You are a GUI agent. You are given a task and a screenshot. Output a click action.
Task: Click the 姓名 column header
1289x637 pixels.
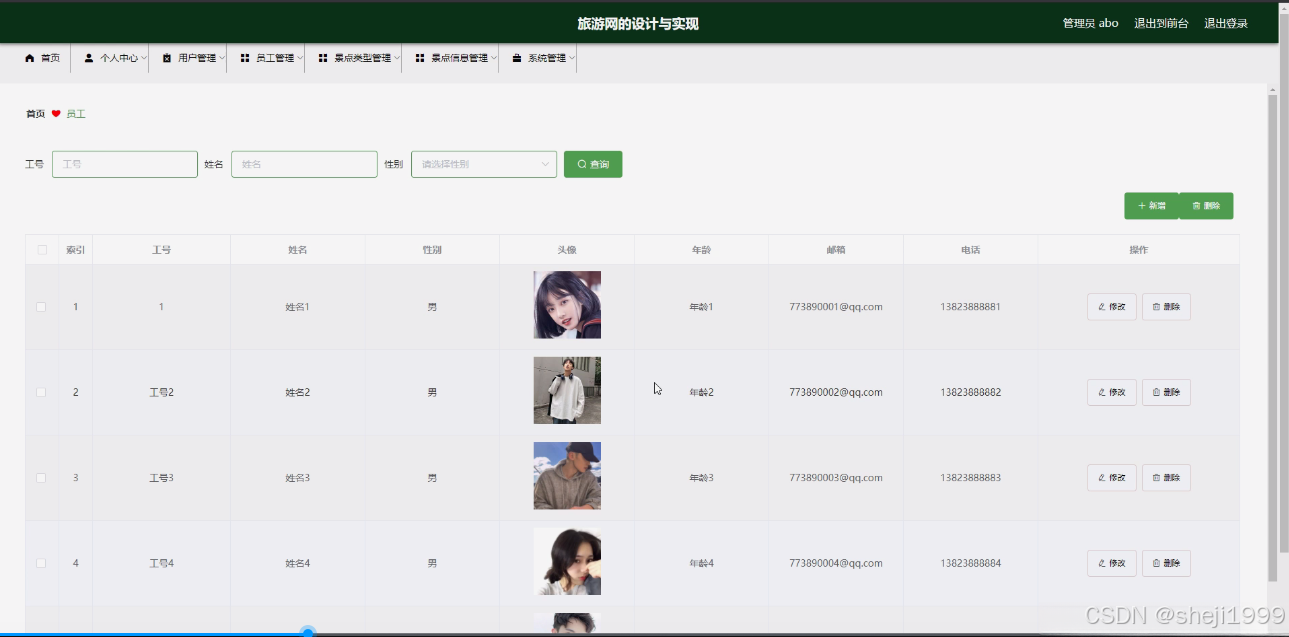click(297, 250)
